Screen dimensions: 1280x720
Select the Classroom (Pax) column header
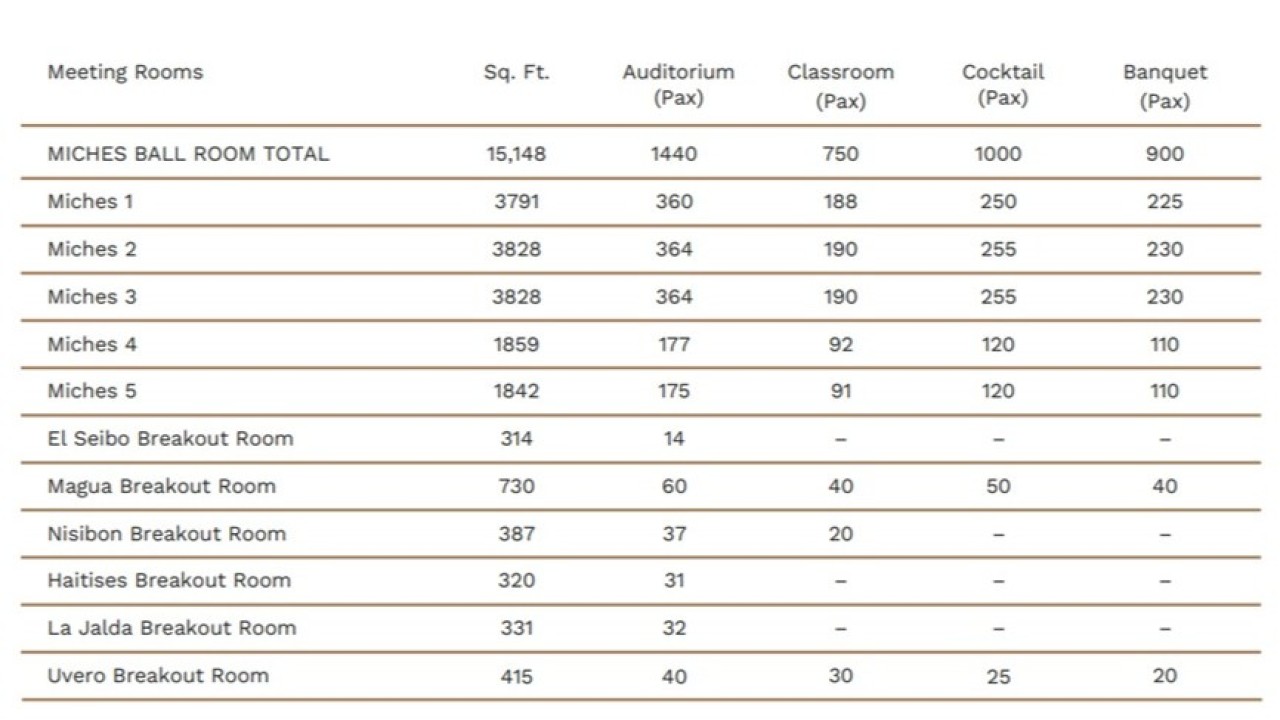(x=841, y=86)
